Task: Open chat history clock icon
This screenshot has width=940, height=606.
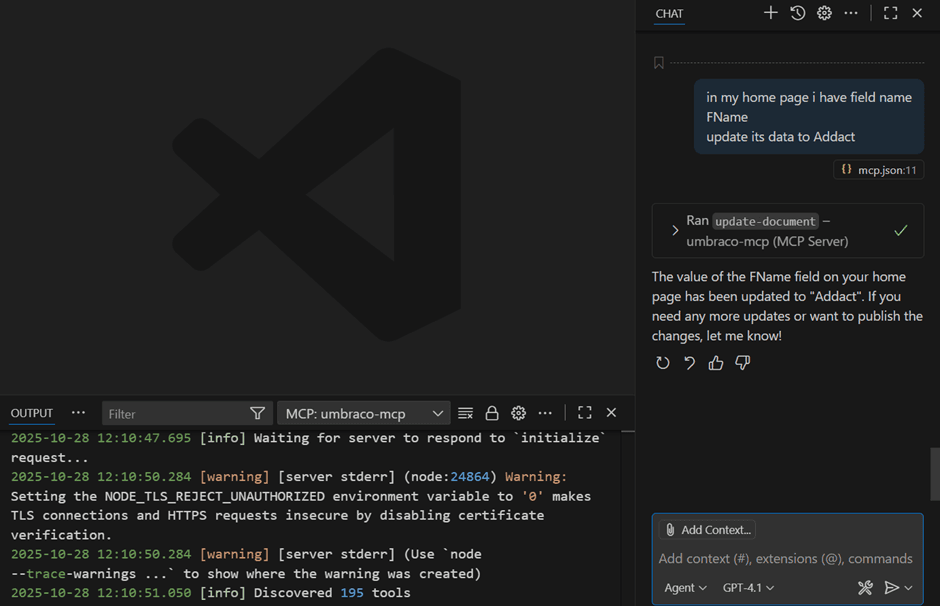Action: pos(797,13)
